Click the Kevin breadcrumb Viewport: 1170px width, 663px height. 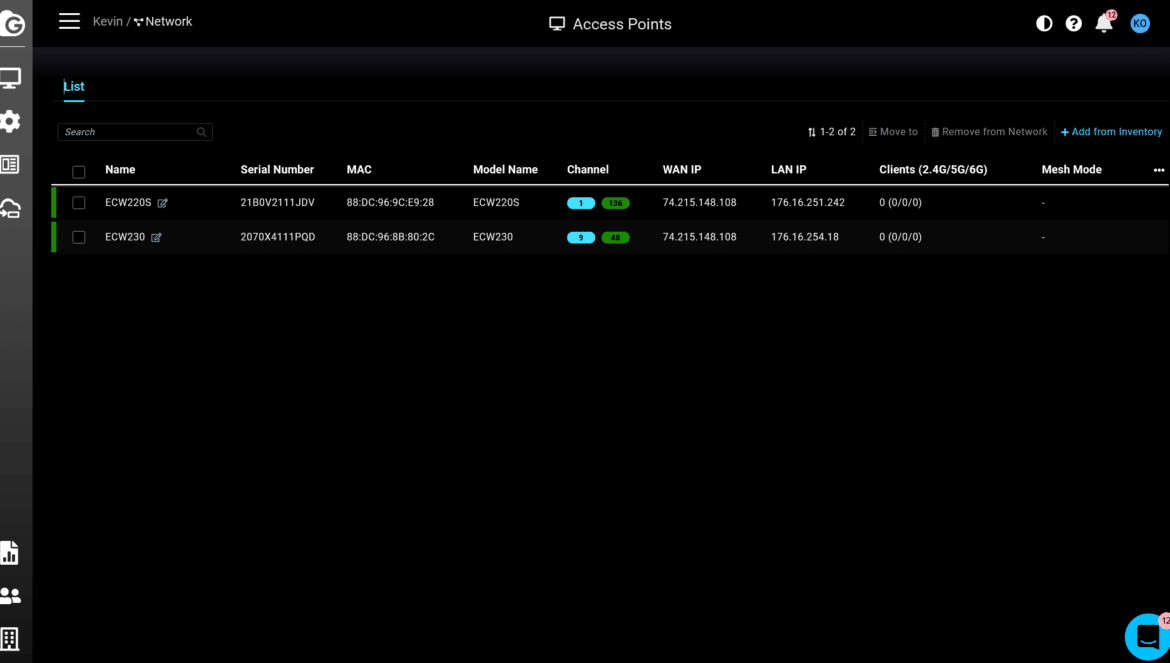click(x=107, y=22)
